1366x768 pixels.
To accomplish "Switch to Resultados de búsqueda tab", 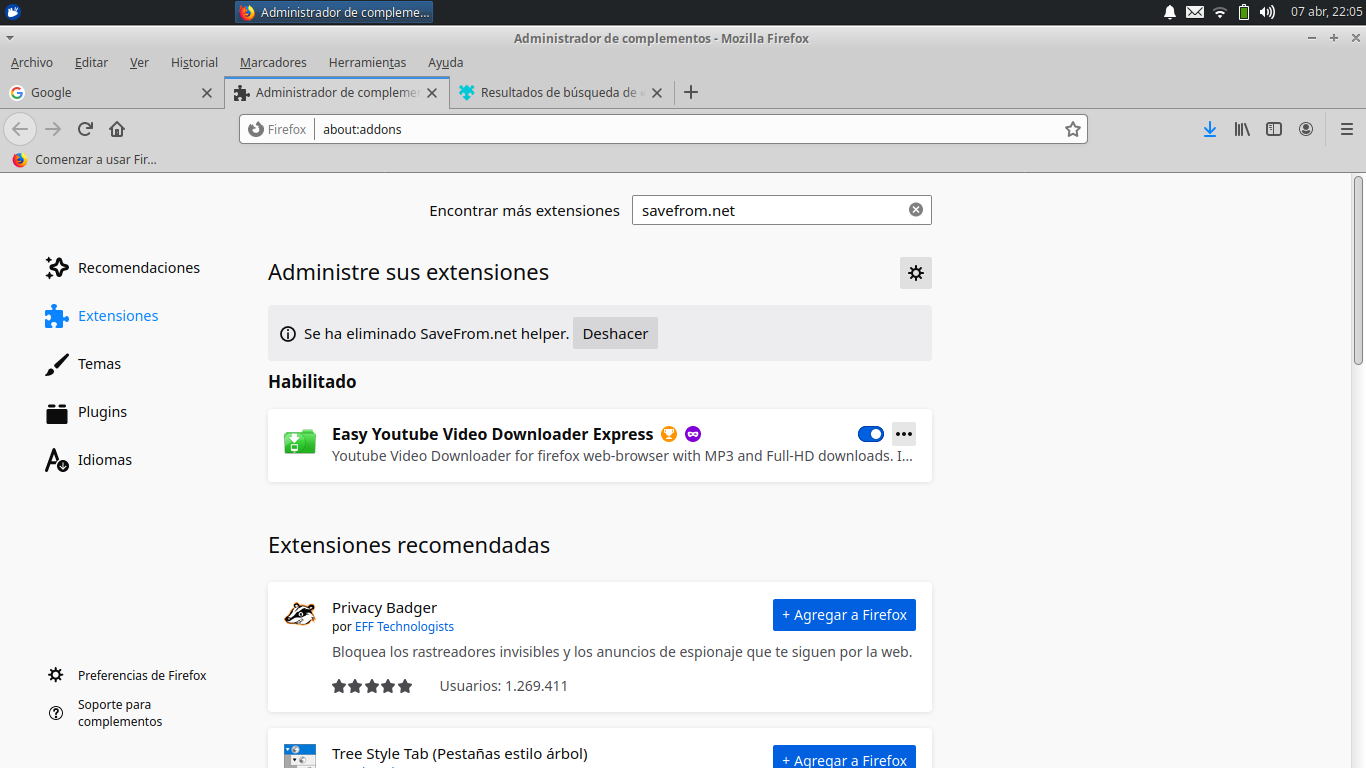I will click(x=561, y=92).
